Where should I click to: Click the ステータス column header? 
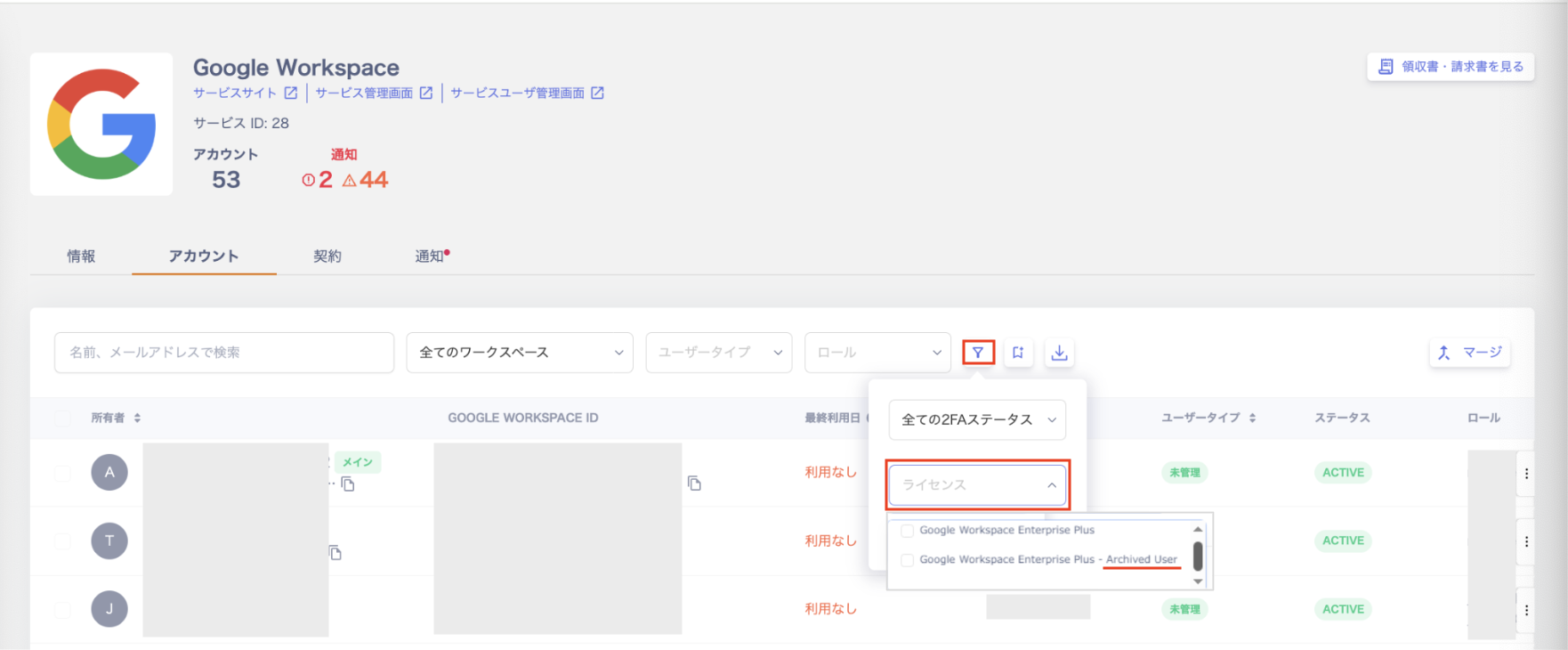click(1343, 418)
